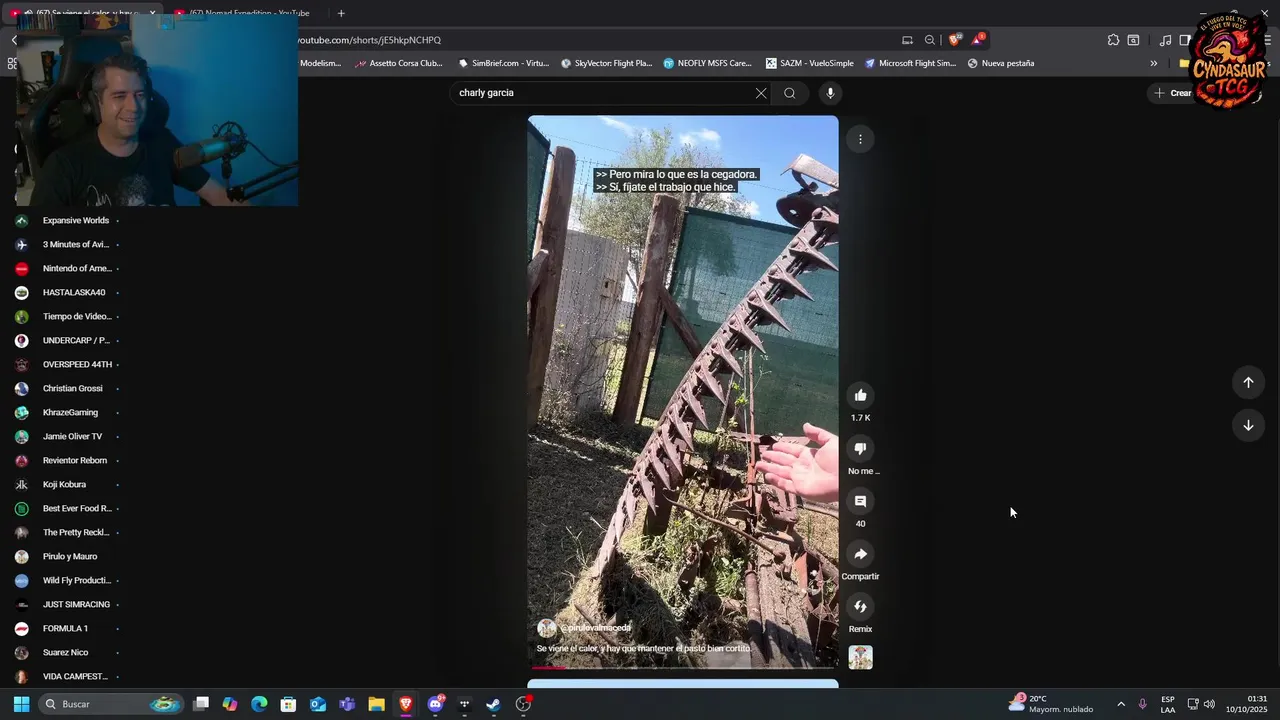This screenshot has width=1280, height=720.
Task: Open SkyVector Flight Planning bookmark
Action: [606, 63]
